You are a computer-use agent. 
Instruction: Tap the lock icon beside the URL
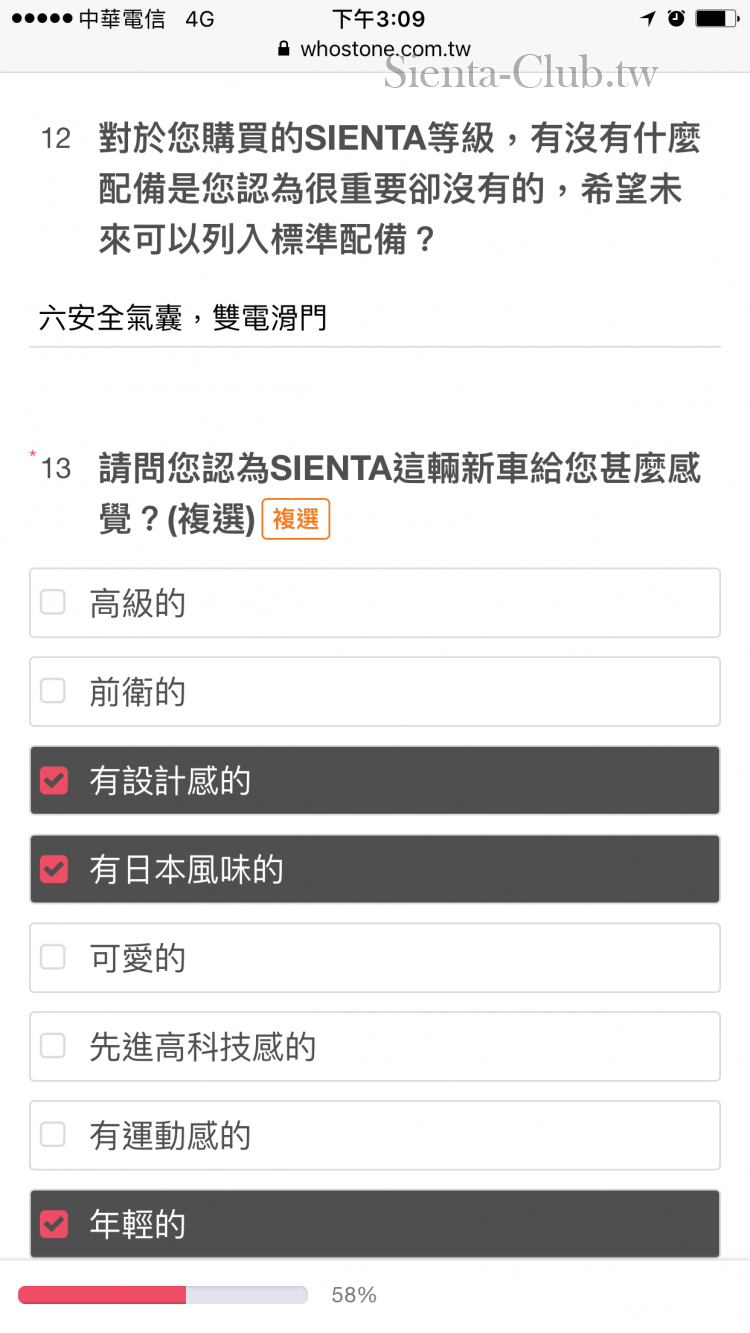283,49
